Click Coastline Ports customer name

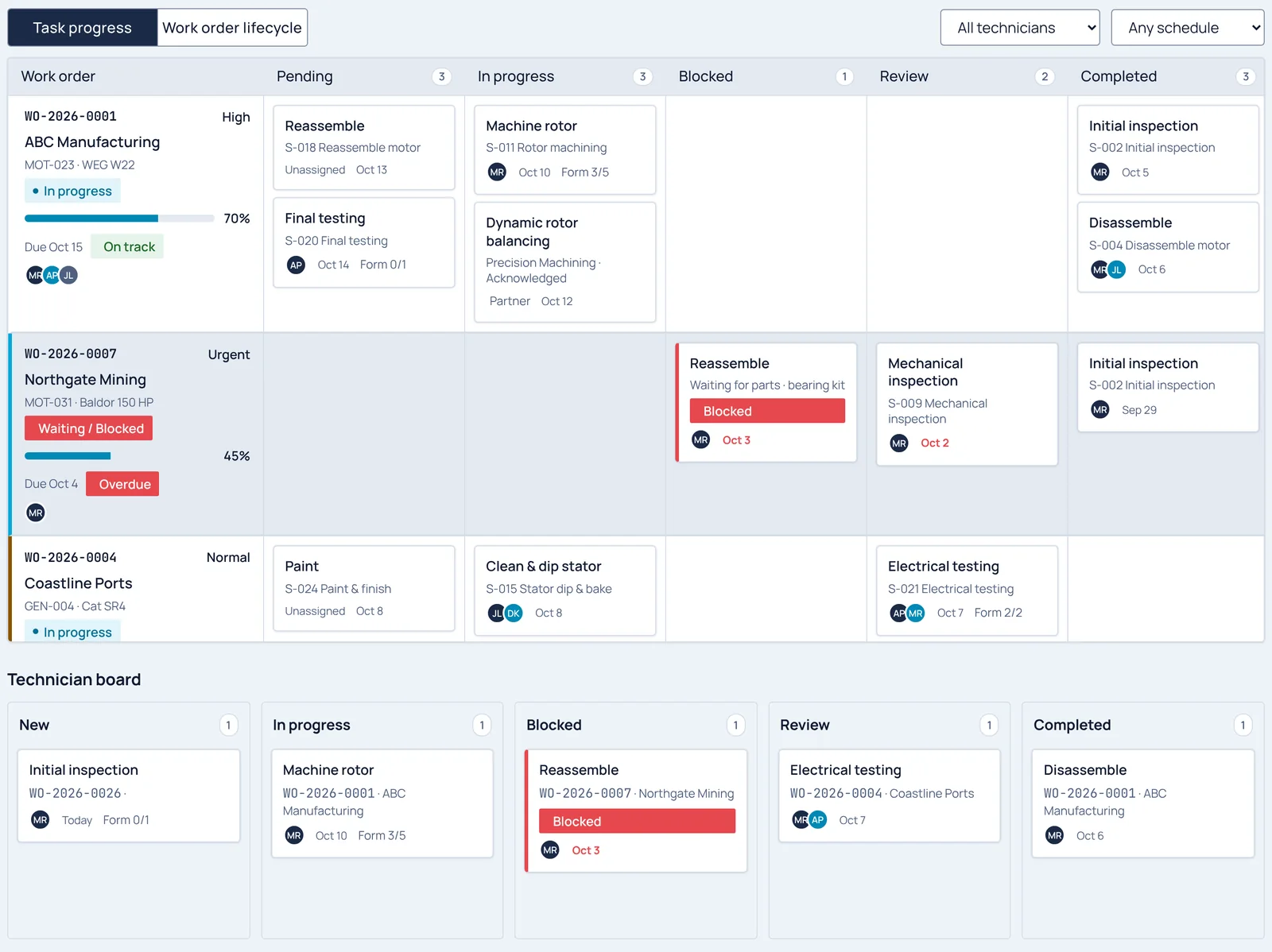[78, 583]
